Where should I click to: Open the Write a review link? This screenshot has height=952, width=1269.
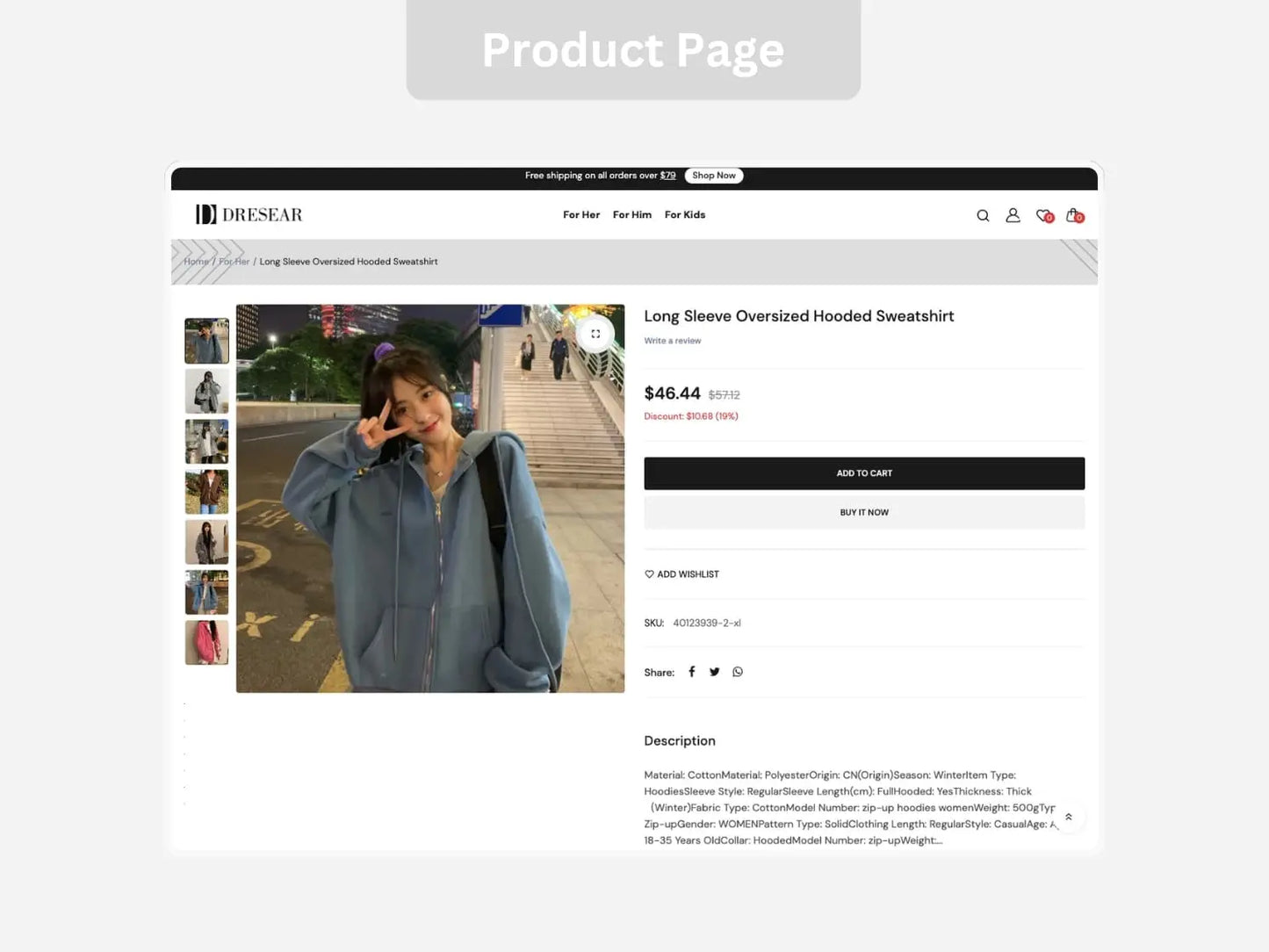point(673,341)
